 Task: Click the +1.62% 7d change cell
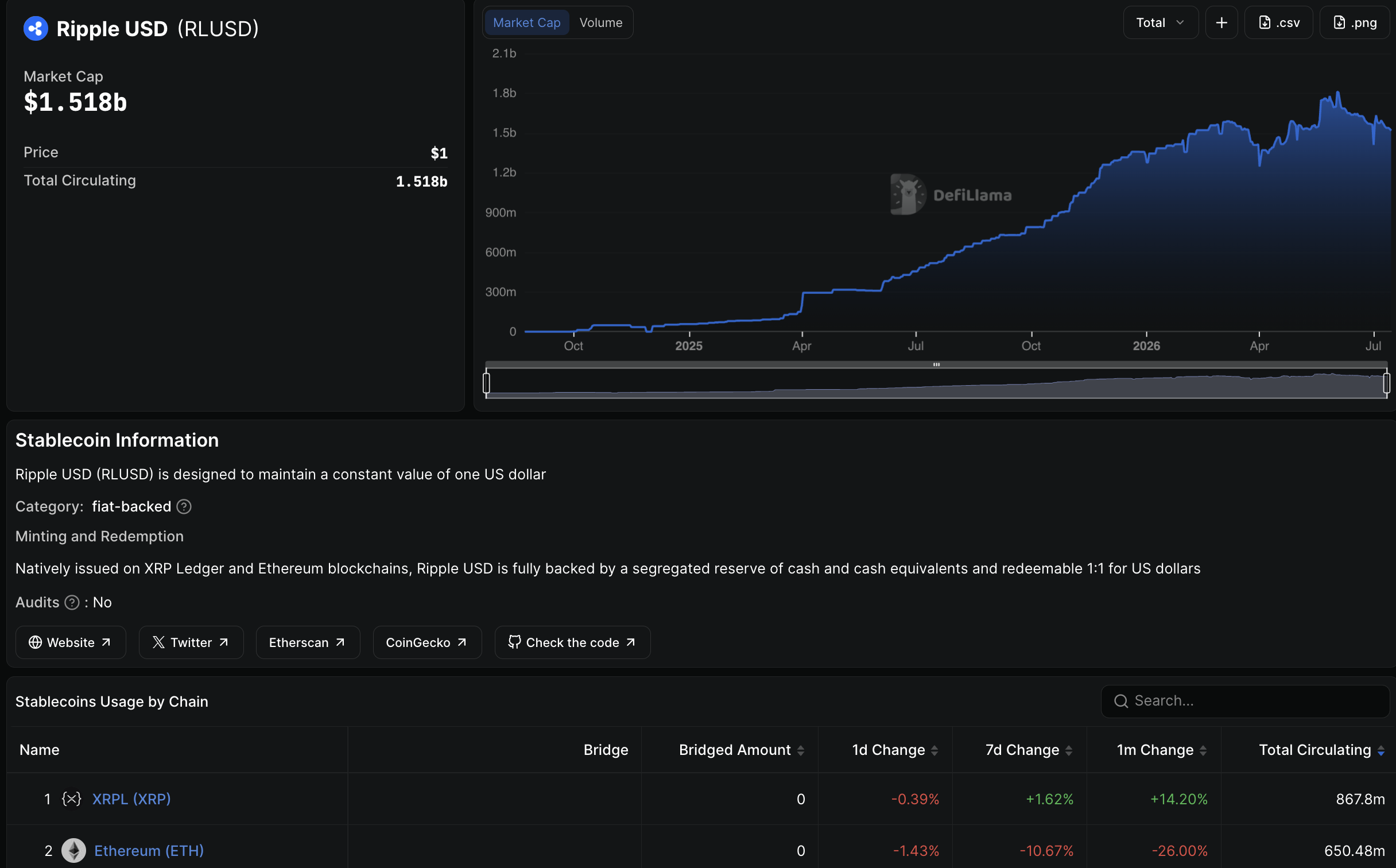point(1049,799)
